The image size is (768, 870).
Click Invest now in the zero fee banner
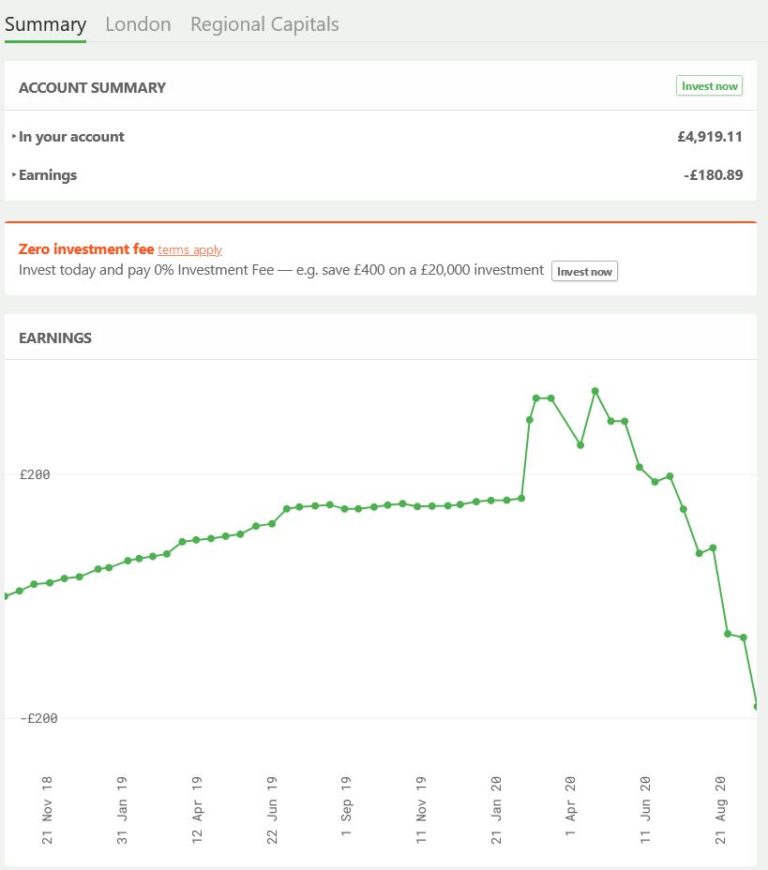[584, 271]
